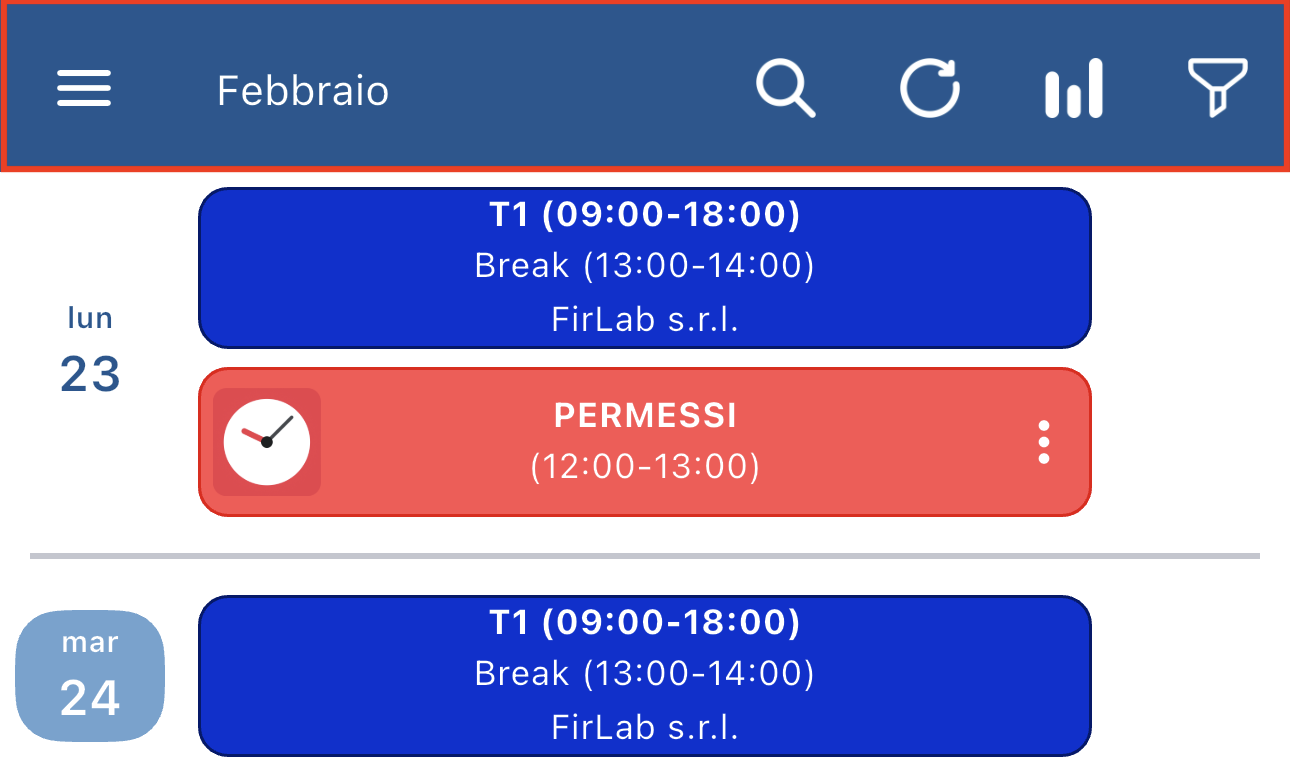Screen dimensions: 1290x778
Task: Refresh the shift calendar
Action: (x=930, y=88)
